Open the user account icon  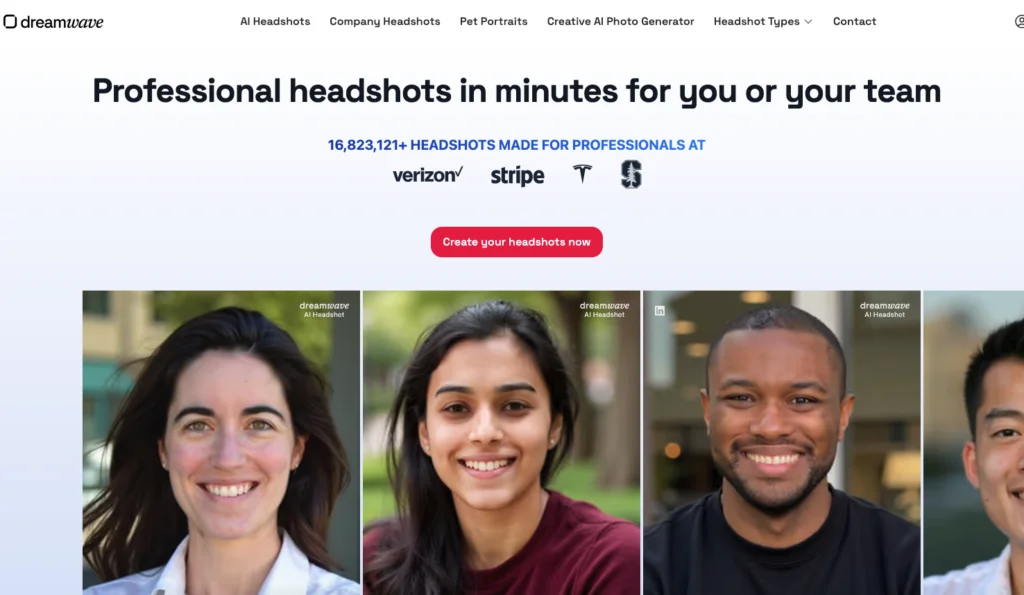coord(1019,22)
